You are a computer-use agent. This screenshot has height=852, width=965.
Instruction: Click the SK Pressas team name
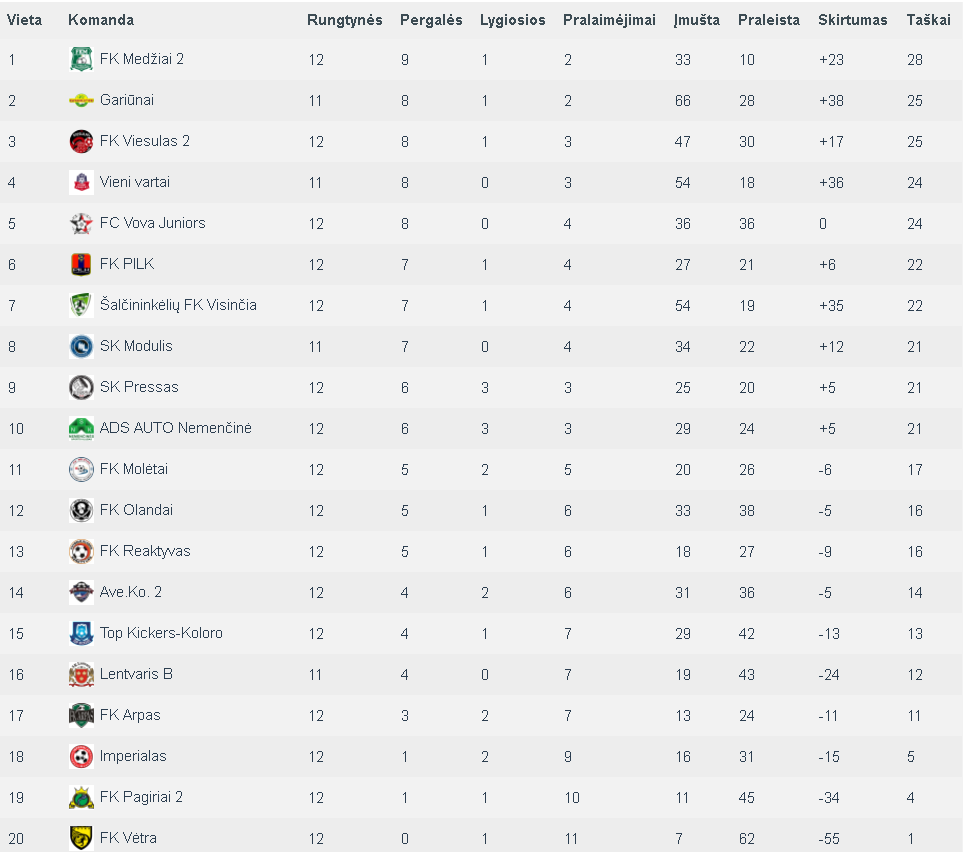[x=139, y=387]
